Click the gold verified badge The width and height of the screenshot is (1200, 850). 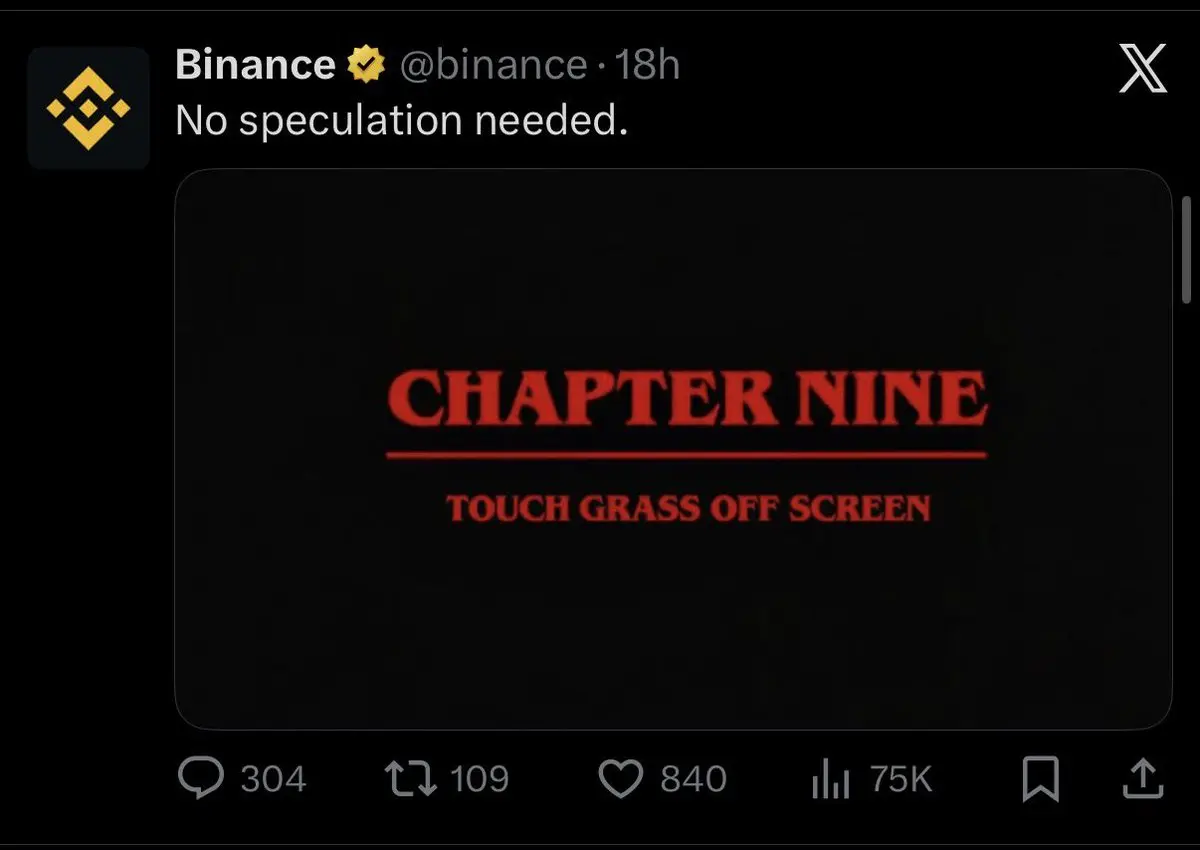366,66
